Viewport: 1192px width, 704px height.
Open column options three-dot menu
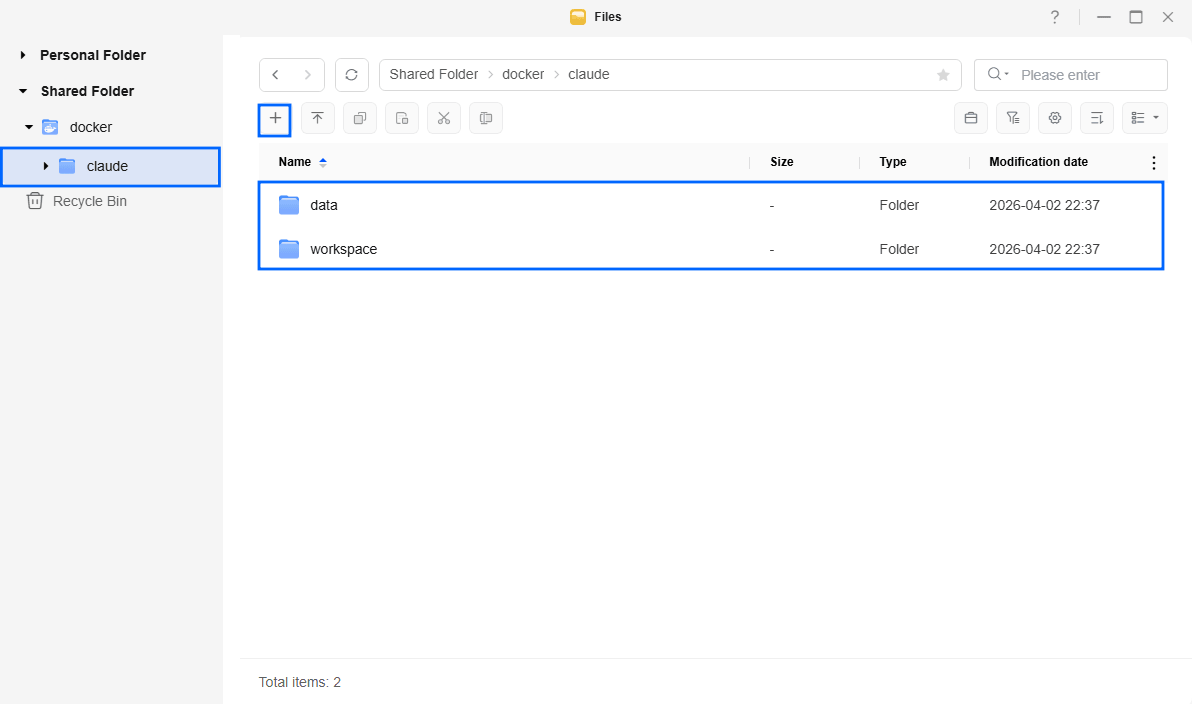[1153, 162]
